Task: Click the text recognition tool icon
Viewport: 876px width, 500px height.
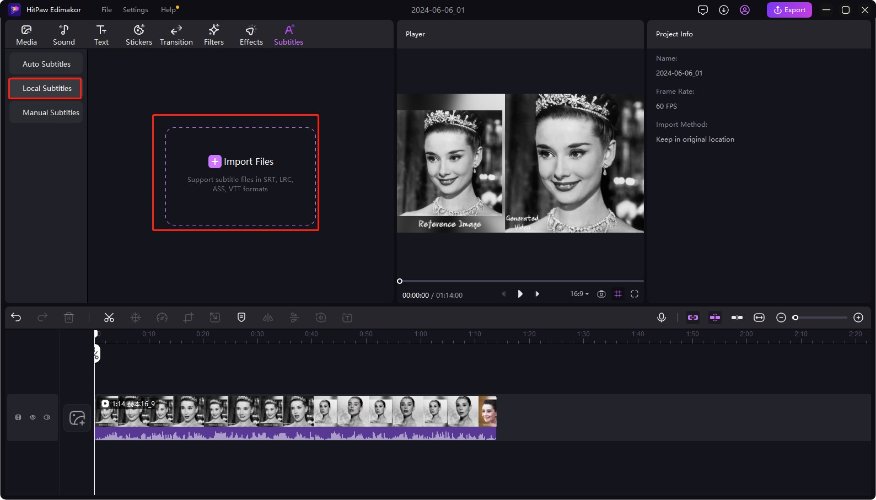Action: [347, 317]
